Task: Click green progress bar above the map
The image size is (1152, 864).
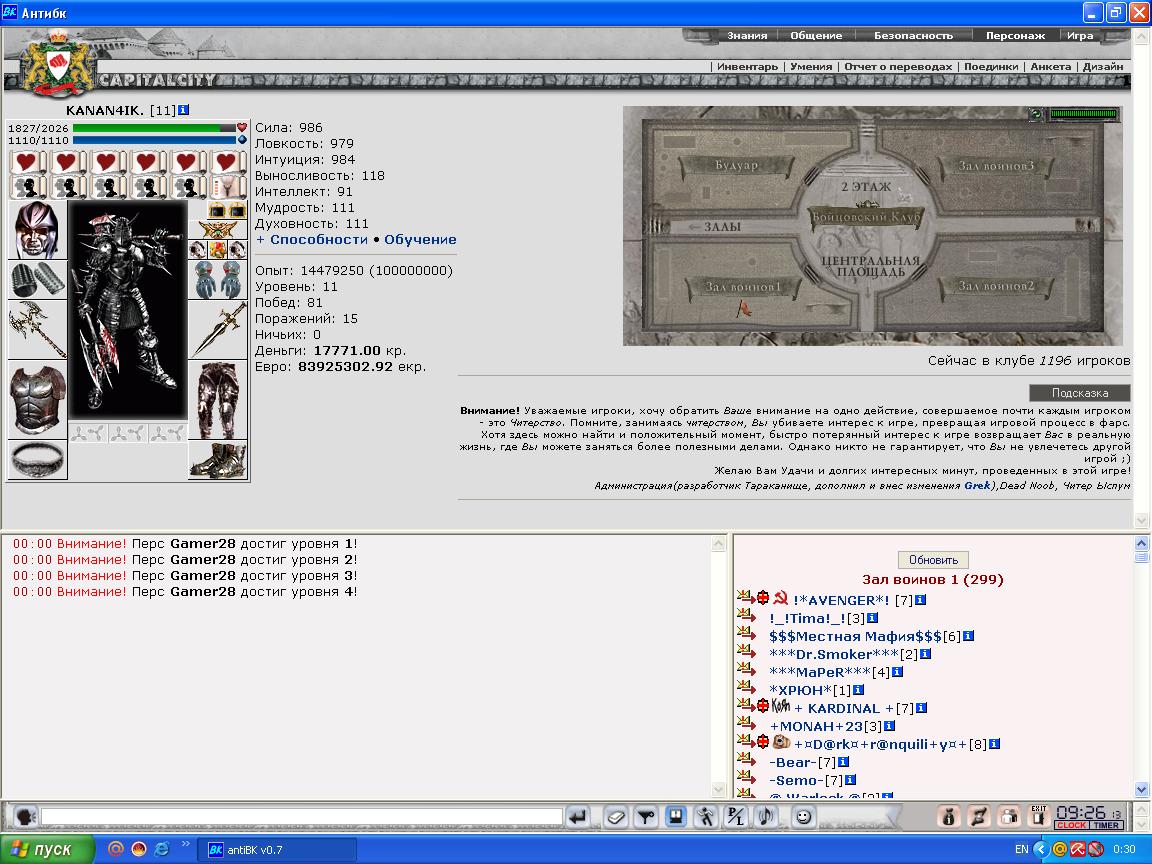Action: click(x=1084, y=114)
